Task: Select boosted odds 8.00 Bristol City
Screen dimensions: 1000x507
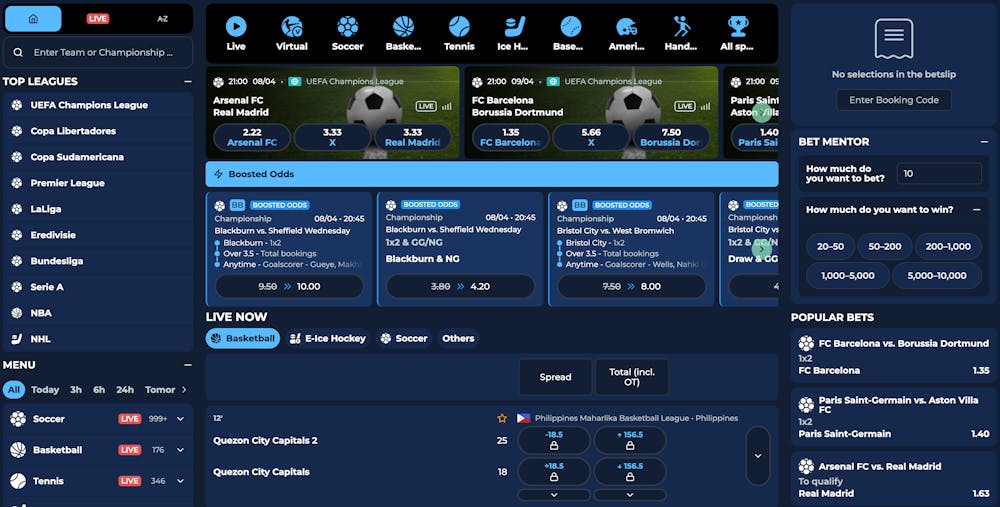Action: pyautogui.click(x=631, y=286)
